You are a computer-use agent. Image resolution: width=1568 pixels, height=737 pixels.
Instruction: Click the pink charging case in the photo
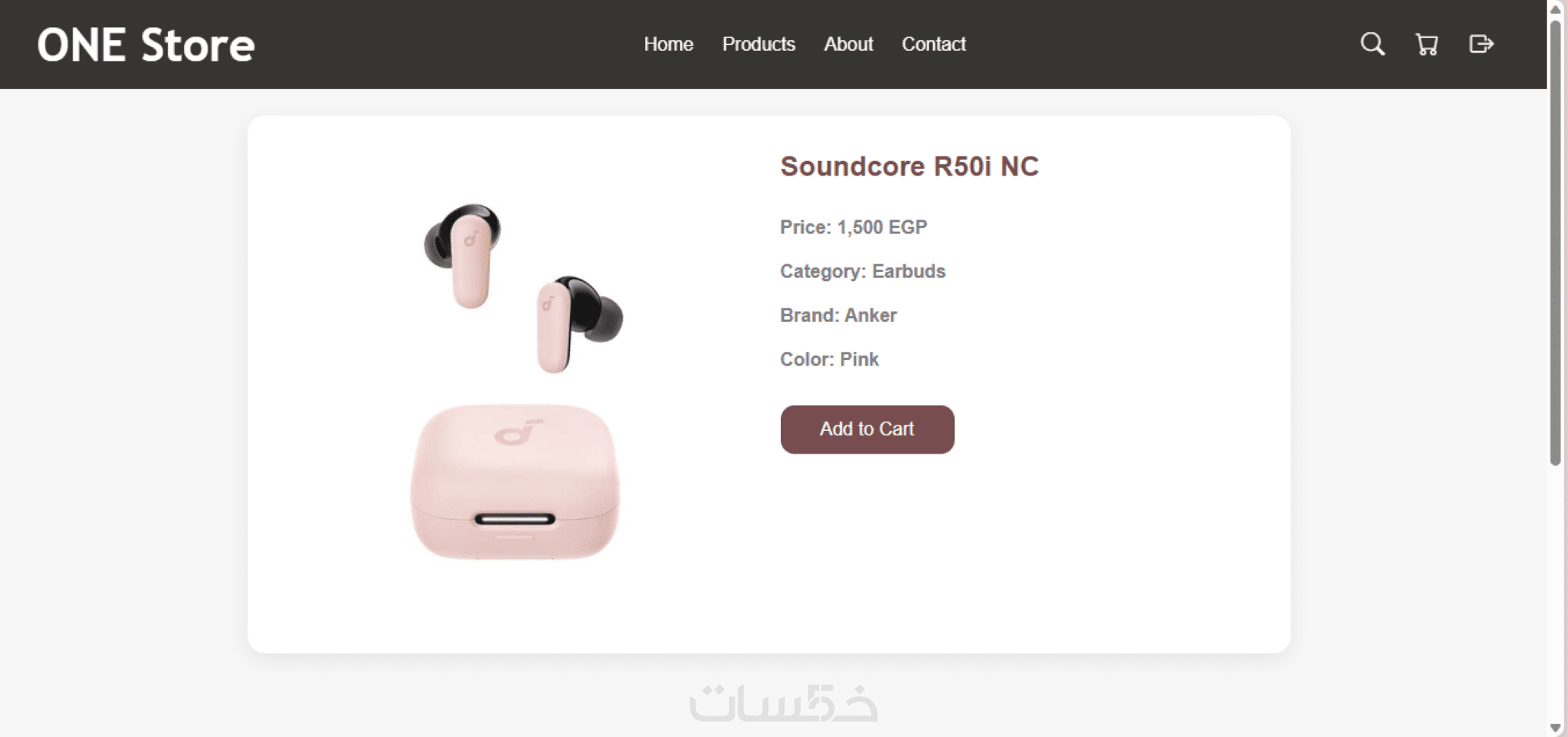coord(515,482)
